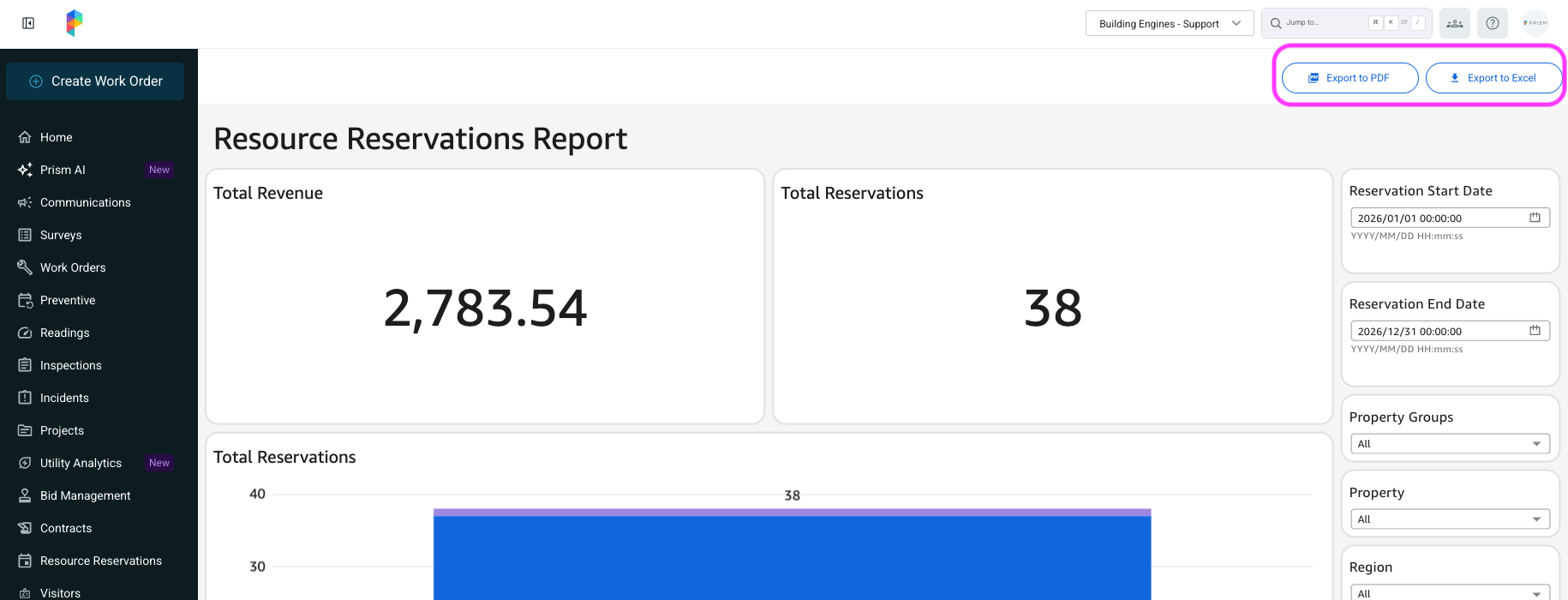Open the user avatar in the header
Image resolution: width=1568 pixels, height=600 pixels.
pyautogui.click(x=1535, y=23)
